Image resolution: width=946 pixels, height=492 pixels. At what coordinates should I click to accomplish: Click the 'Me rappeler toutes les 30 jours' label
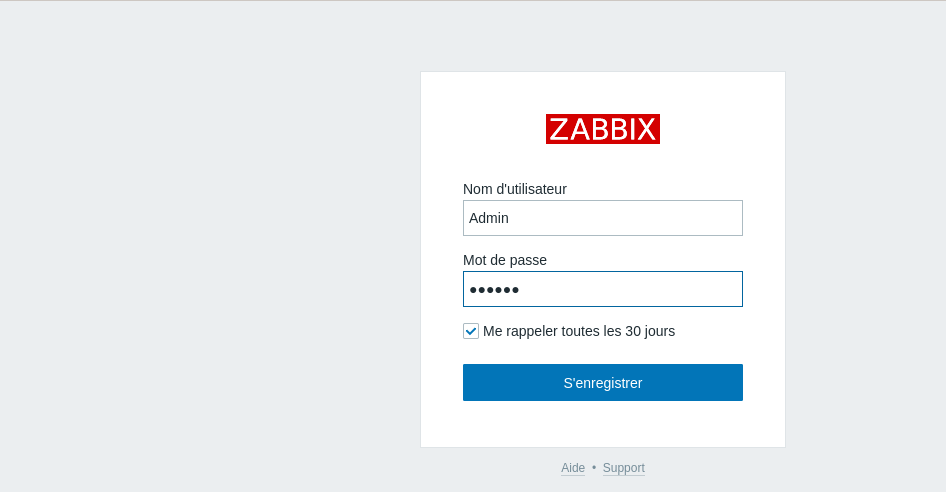point(578,331)
